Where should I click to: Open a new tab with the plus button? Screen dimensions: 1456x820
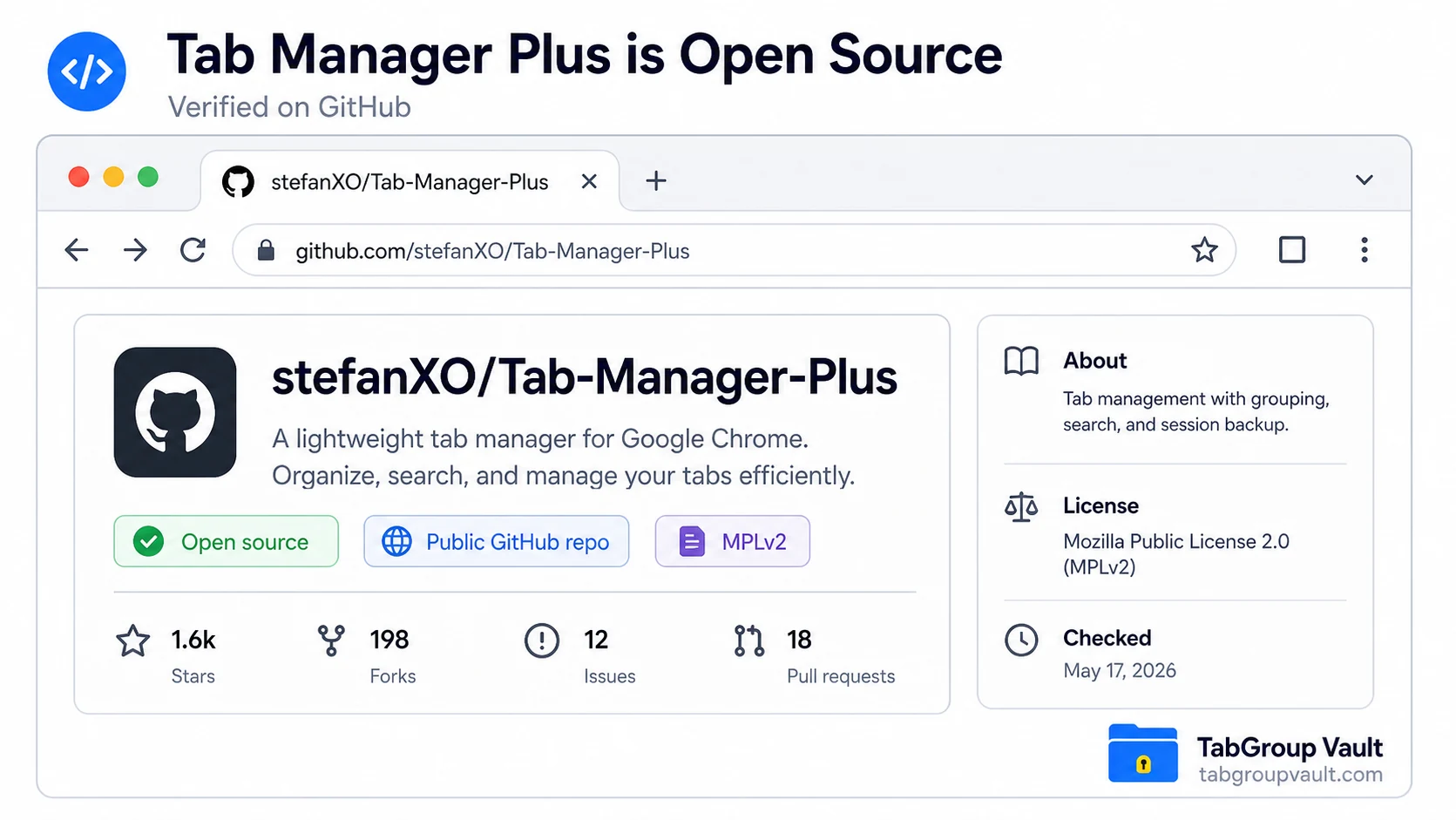(656, 180)
